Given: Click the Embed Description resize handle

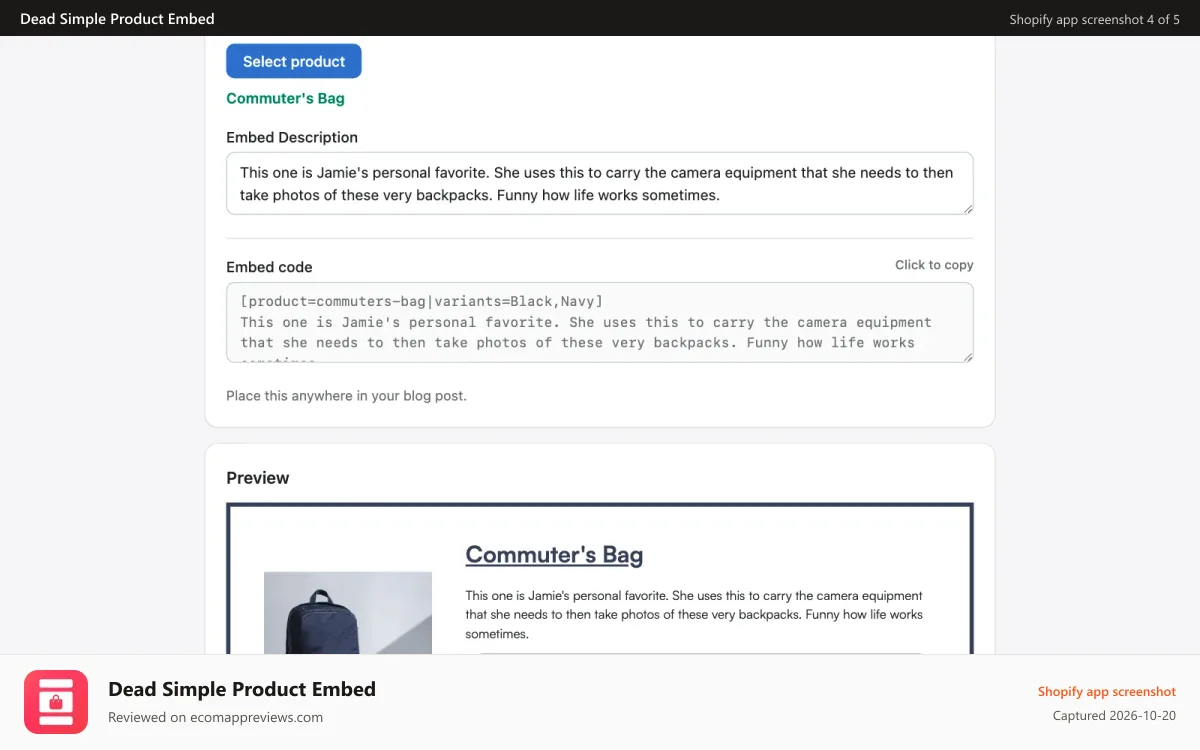Looking at the screenshot, I should click(967, 208).
